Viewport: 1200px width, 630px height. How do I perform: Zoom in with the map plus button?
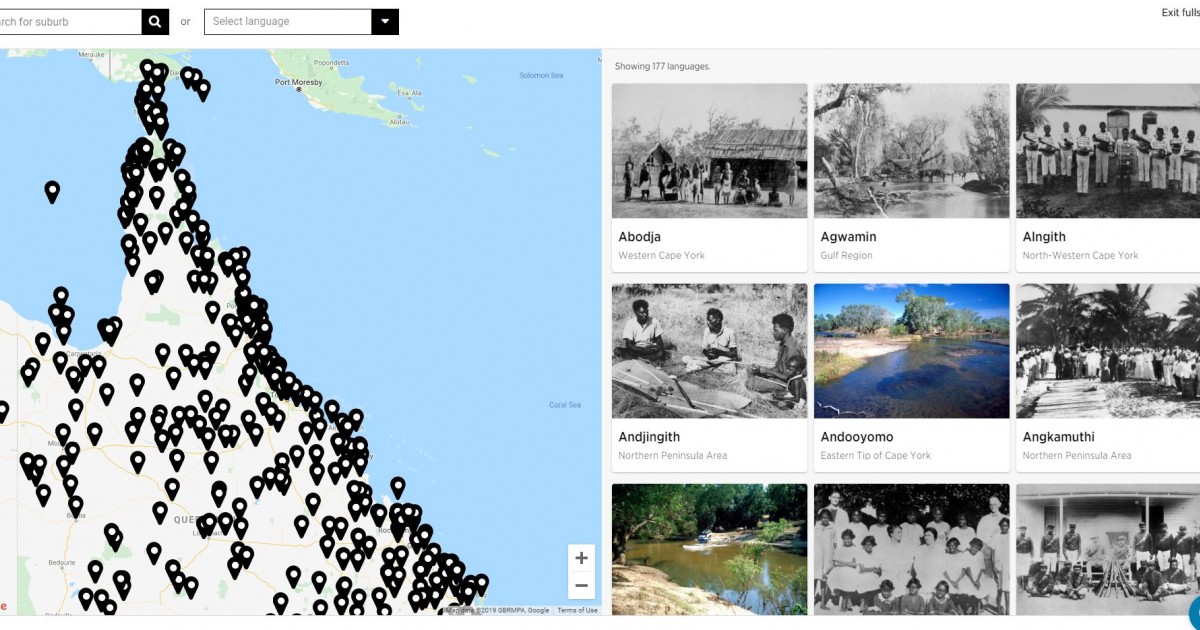pyautogui.click(x=581, y=558)
